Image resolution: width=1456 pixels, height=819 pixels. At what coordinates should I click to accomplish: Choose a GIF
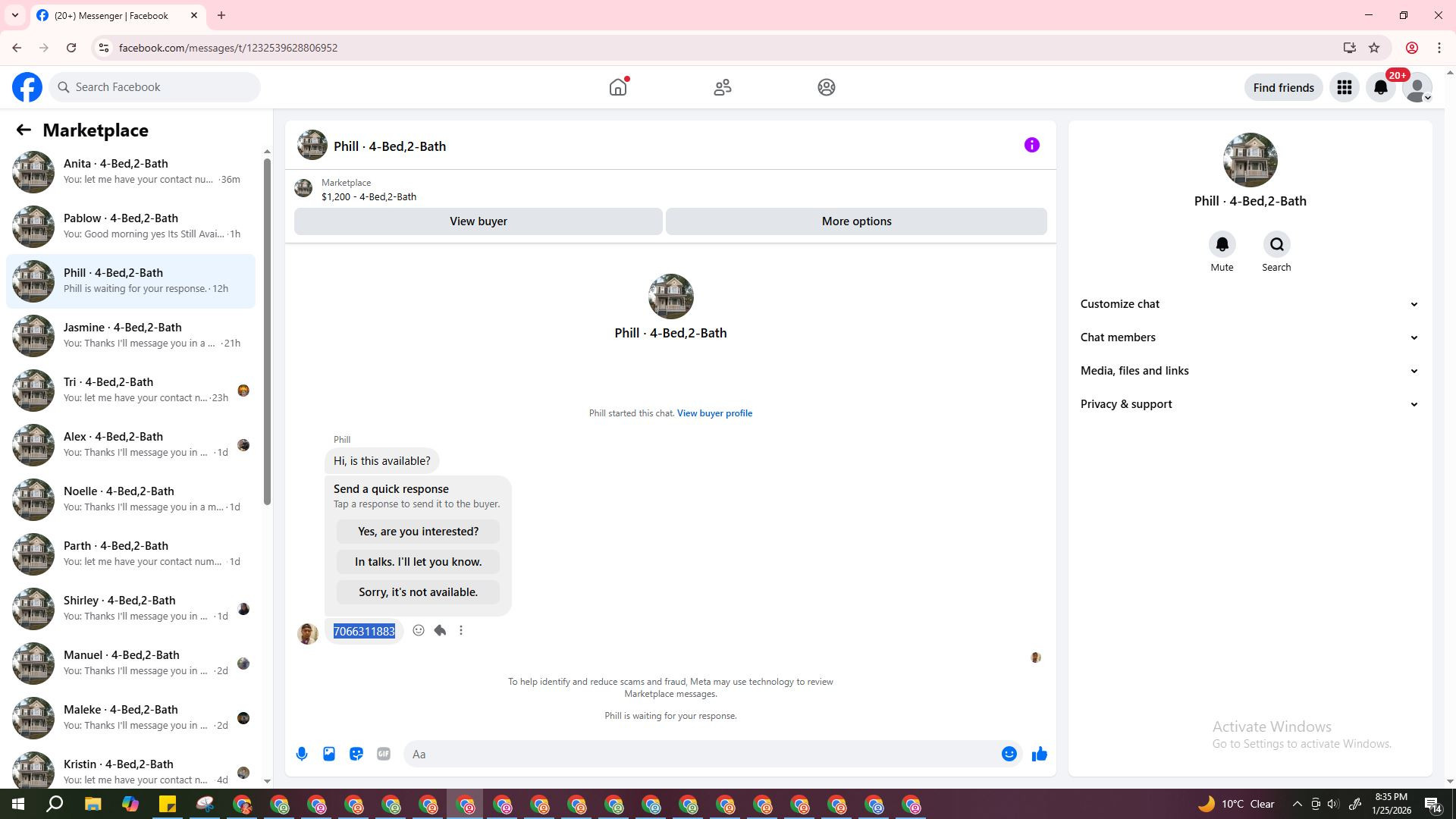(x=384, y=754)
